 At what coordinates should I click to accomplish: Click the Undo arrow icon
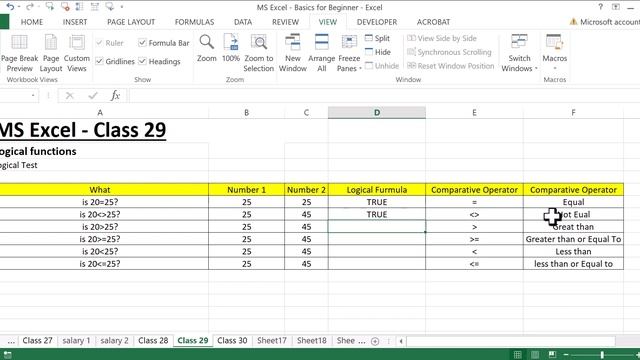point(11,7)
